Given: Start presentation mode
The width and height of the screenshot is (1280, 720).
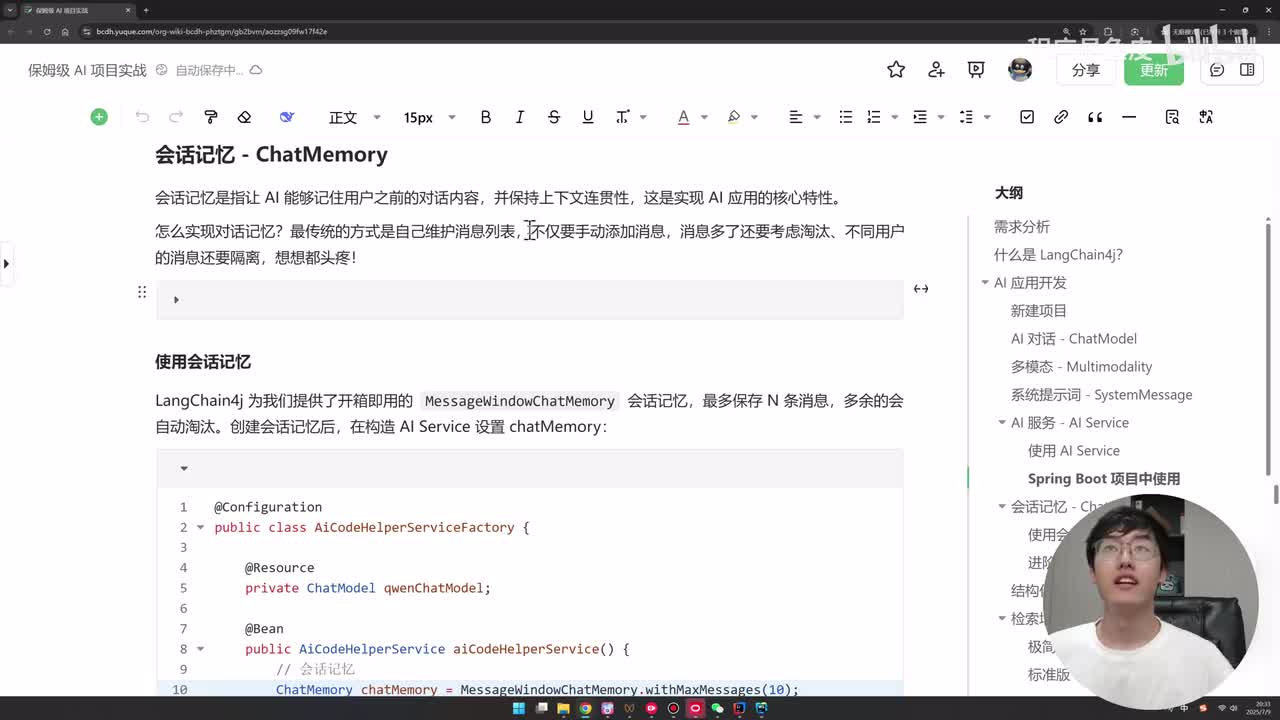Looking at the screenshot, I should [x=976, y=69].
